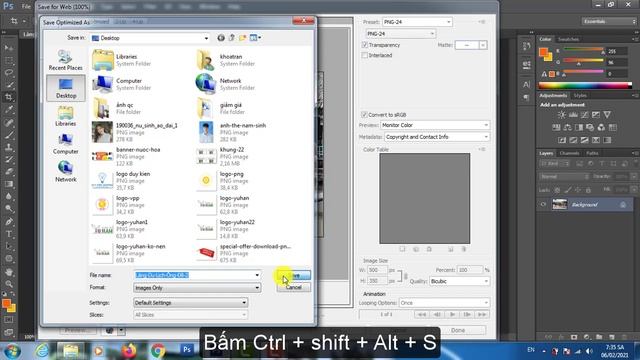Select the Hand tool in Photoshop toolbar

click(9, 272)
